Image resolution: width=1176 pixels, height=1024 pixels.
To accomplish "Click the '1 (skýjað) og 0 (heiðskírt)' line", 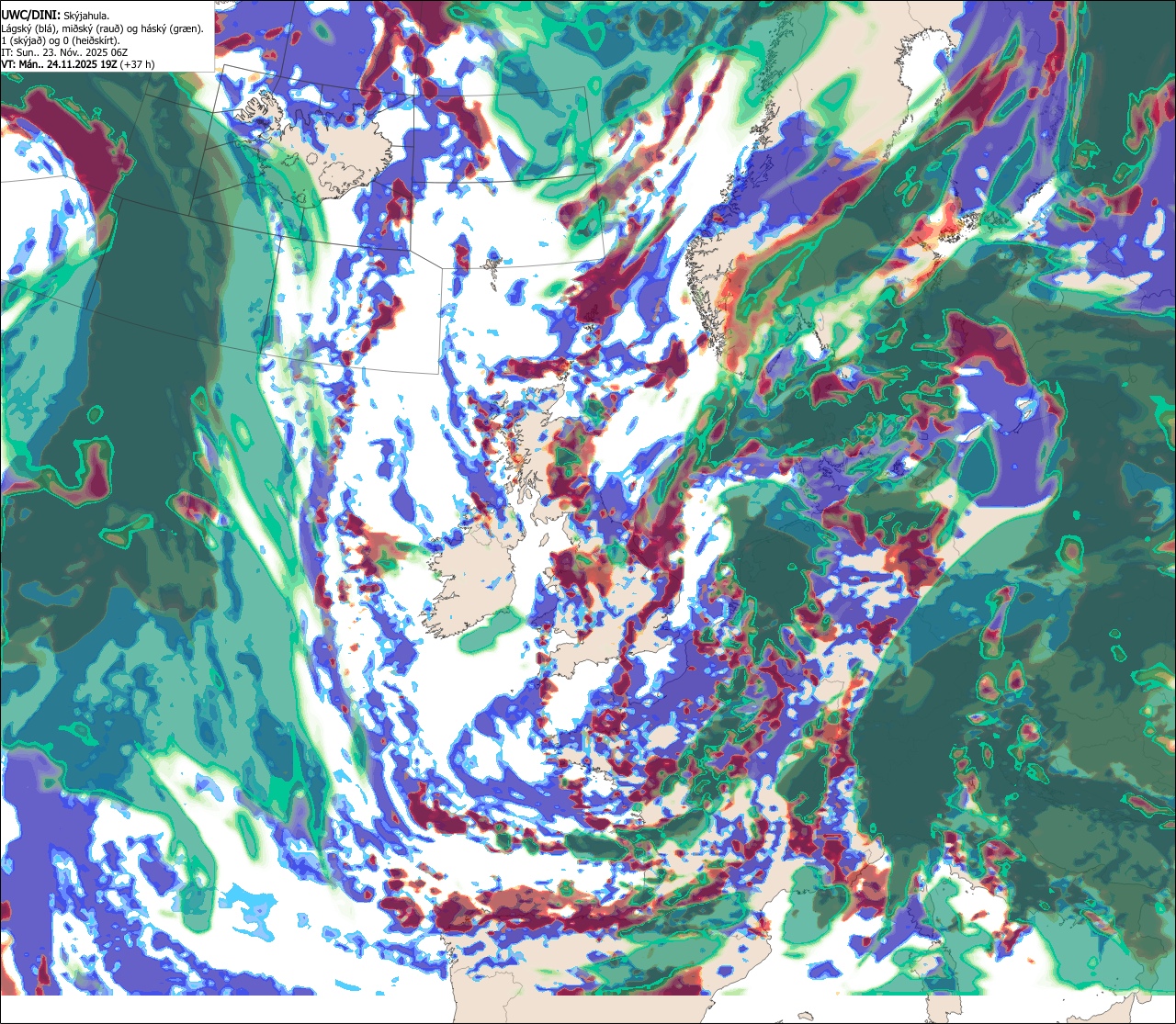I will pos(61,40).
